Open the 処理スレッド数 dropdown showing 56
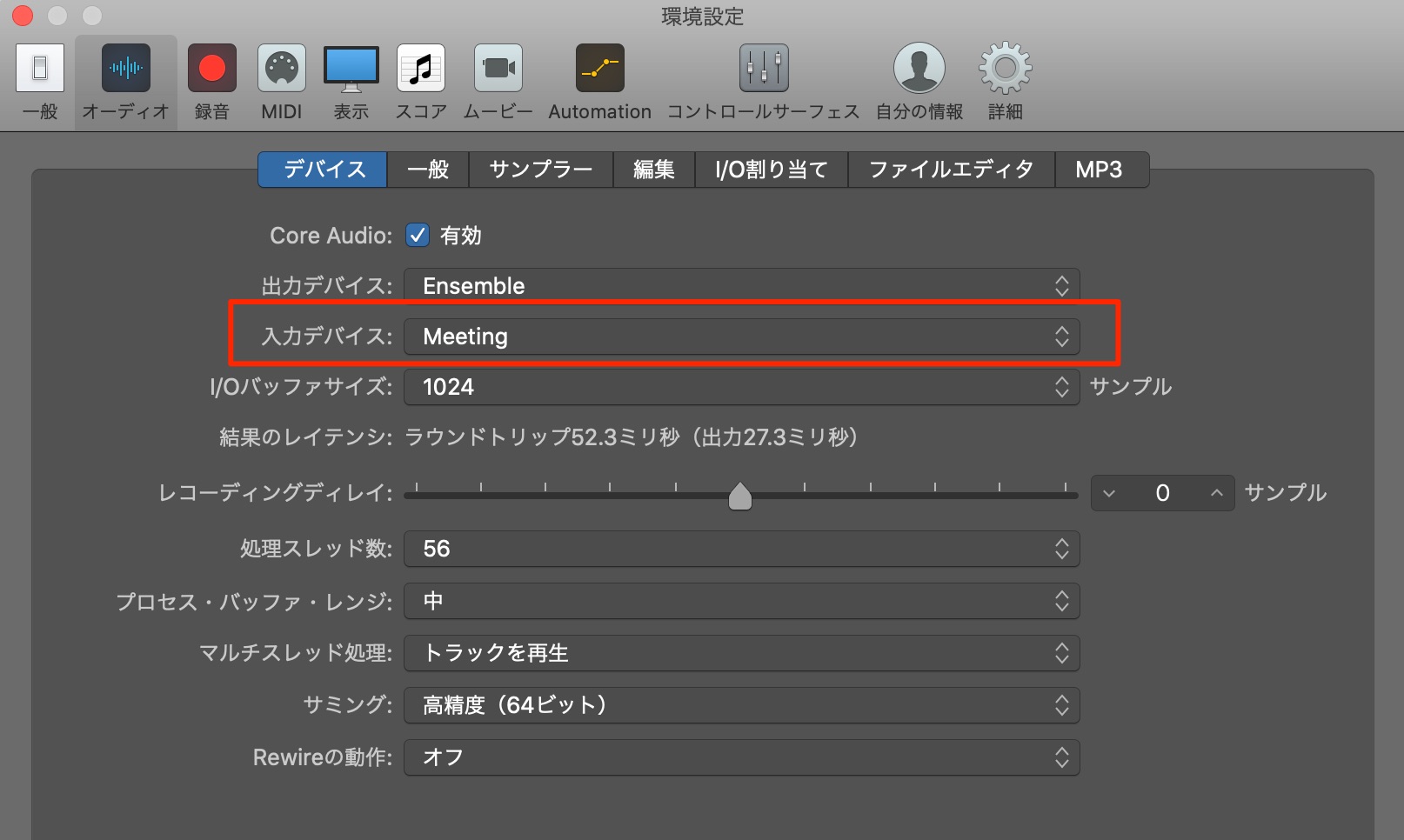Viewport: 1404px width, 840px height. pyautogui.click(x=742, y=549)
